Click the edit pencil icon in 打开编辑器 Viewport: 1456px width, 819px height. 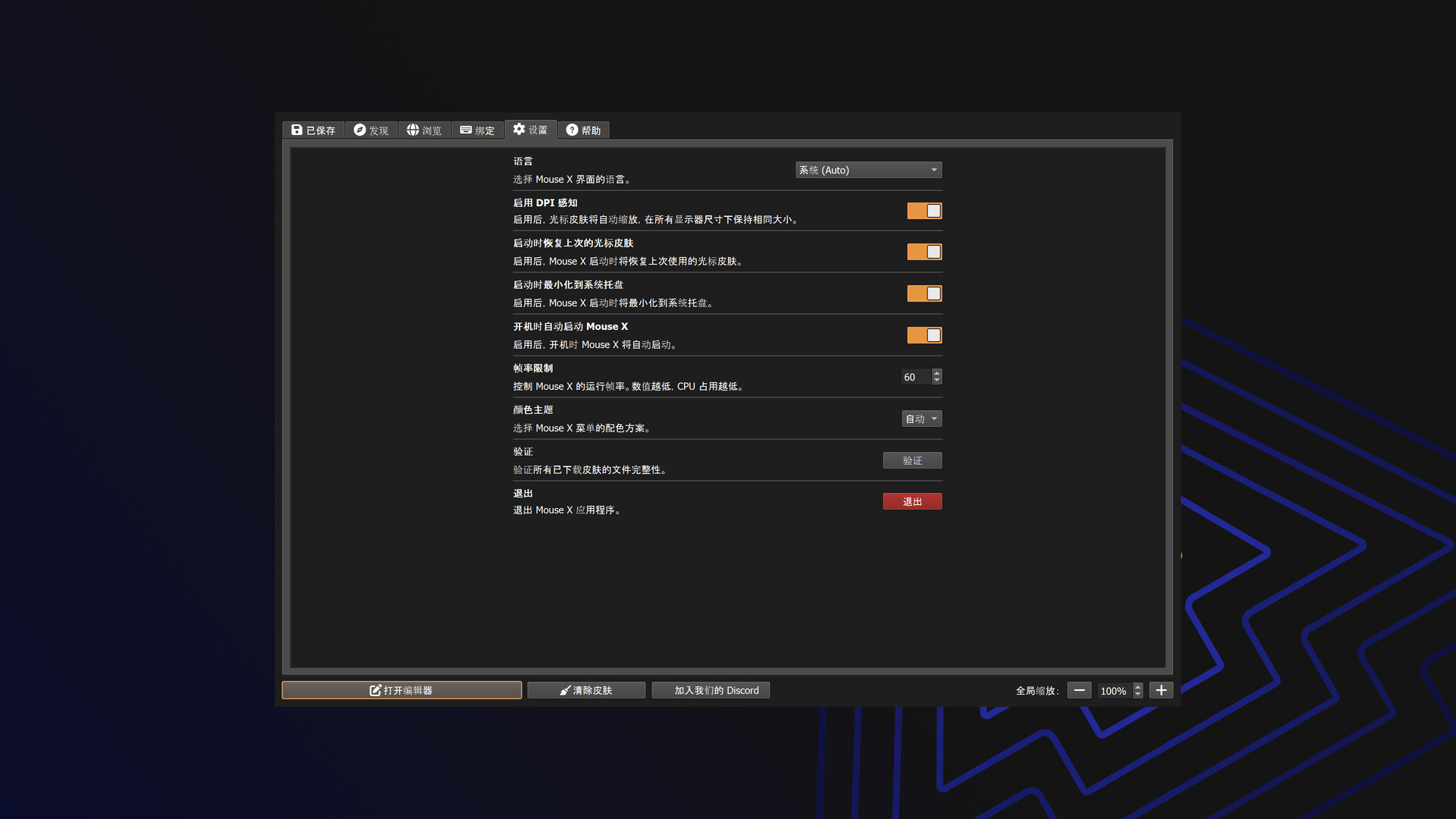pyautogui.click(x=375, y=690)
